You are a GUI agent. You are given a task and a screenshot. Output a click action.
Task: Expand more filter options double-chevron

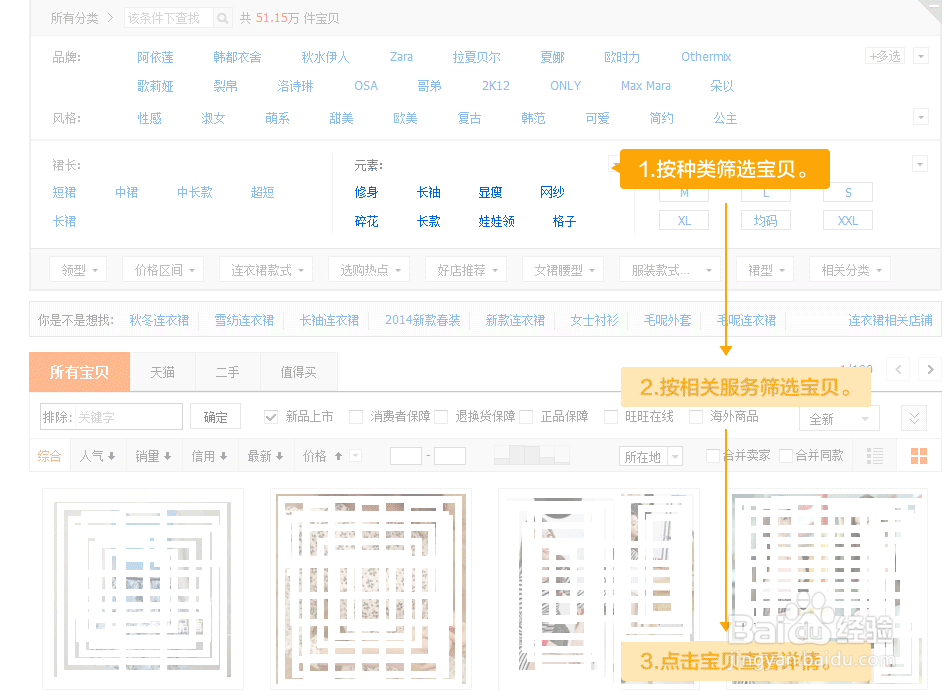click(914, 418)
